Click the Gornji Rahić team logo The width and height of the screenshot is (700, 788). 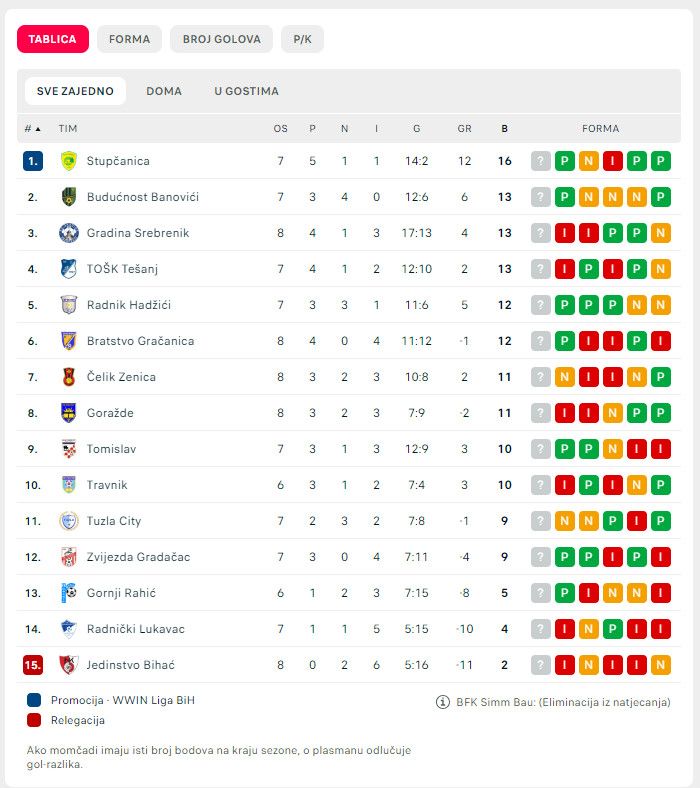coord(68,593)
